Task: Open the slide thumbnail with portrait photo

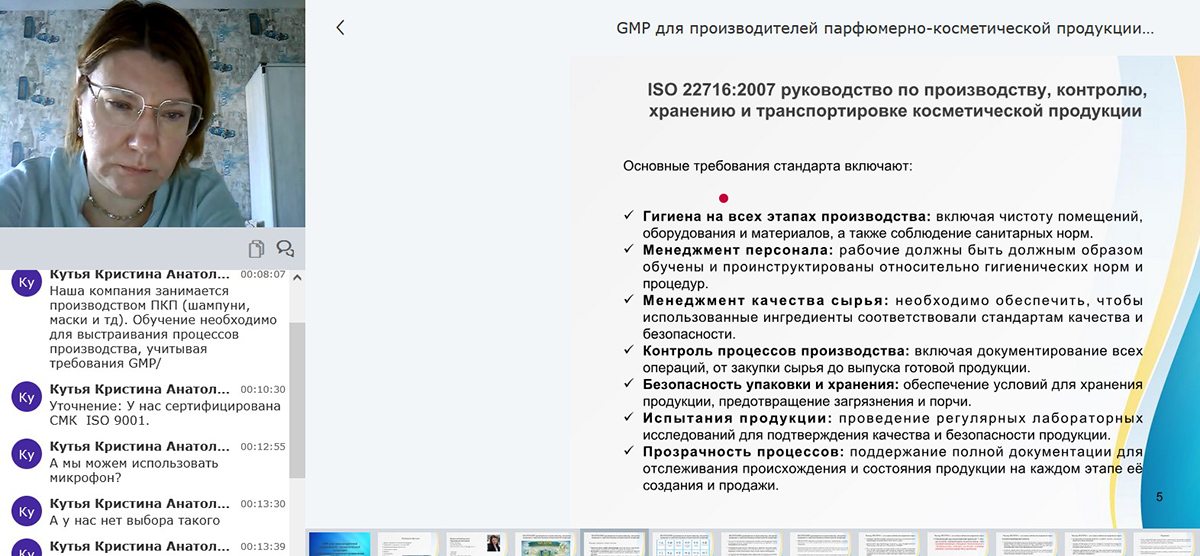Action: click(x=477, y=544)
